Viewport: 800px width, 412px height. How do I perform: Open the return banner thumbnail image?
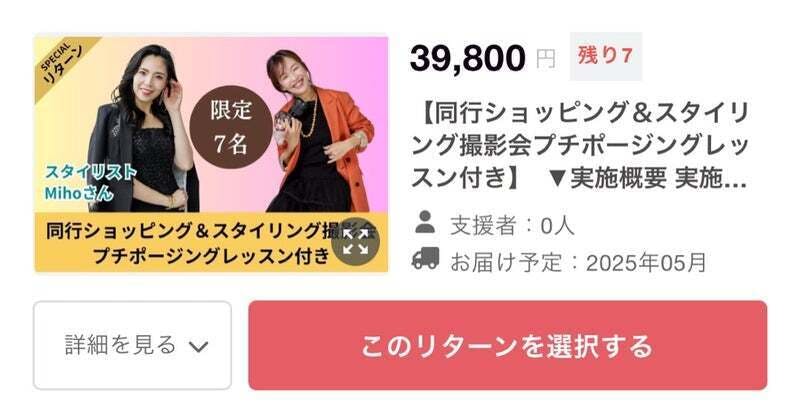pos(211,154)
